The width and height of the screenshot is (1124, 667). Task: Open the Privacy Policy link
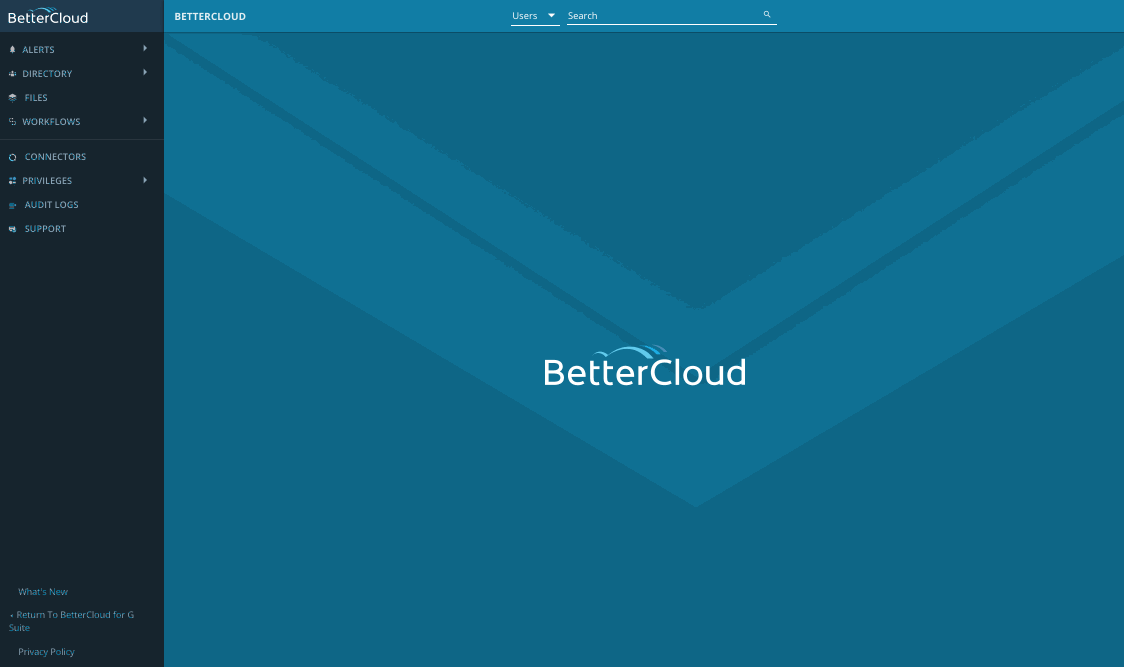[x=47, y=652]
